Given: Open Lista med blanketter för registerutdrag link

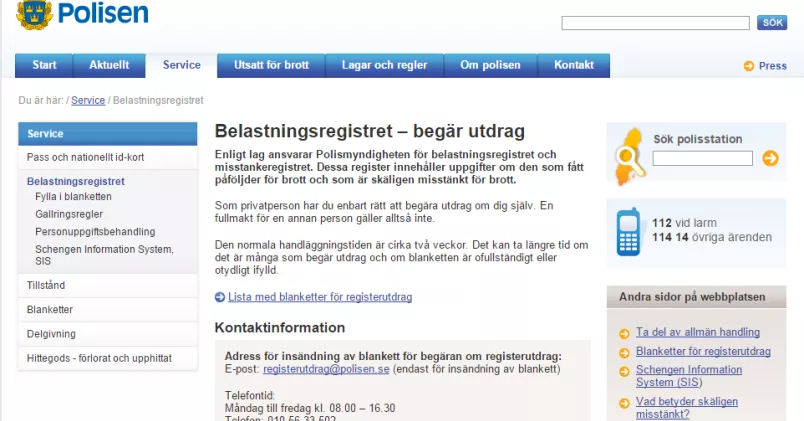Looking at the screenshot, I should [320, 297].
